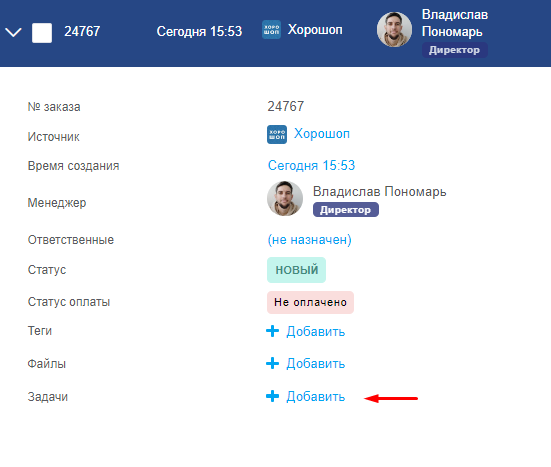This screenshot has width=551, height=467.
Task: Open the Хорошоп source link
Action: point(322,134)
